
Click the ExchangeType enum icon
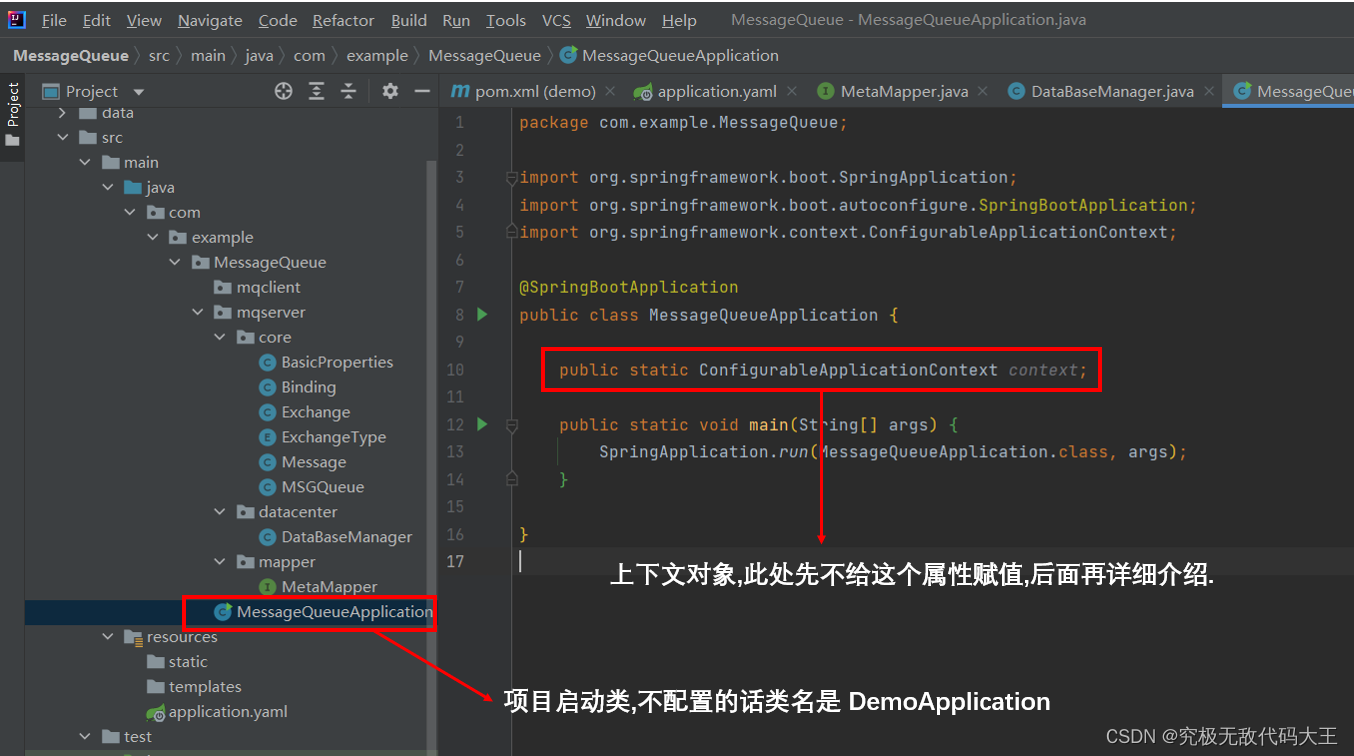(x=267, y=437)
